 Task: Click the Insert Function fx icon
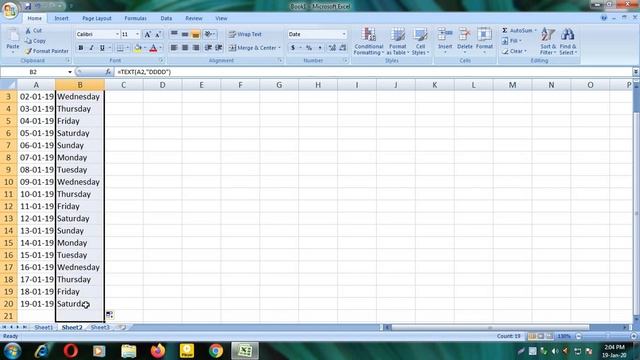click(x=108, y=72)
